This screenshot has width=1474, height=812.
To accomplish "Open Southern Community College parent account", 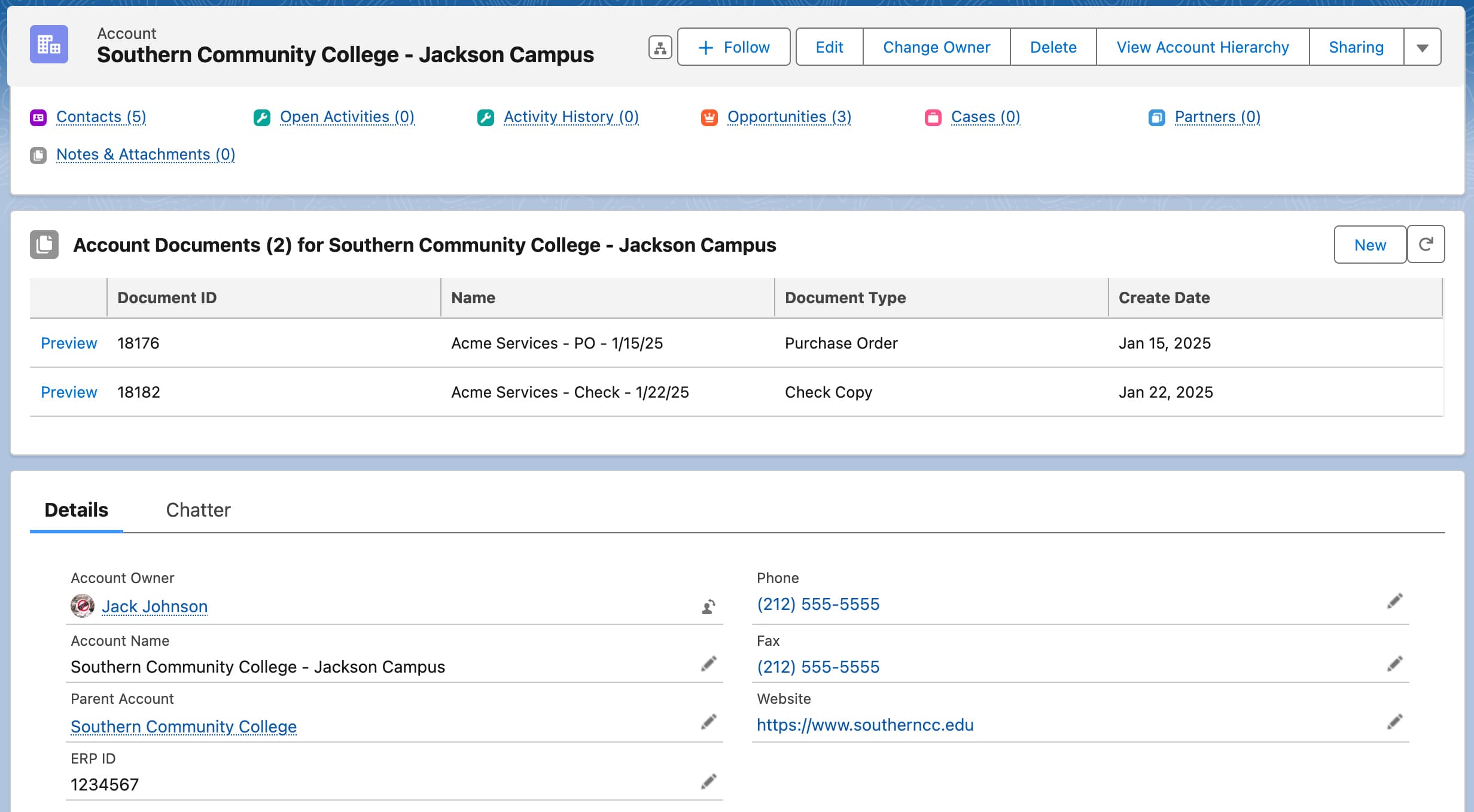I will pos(184,726).
